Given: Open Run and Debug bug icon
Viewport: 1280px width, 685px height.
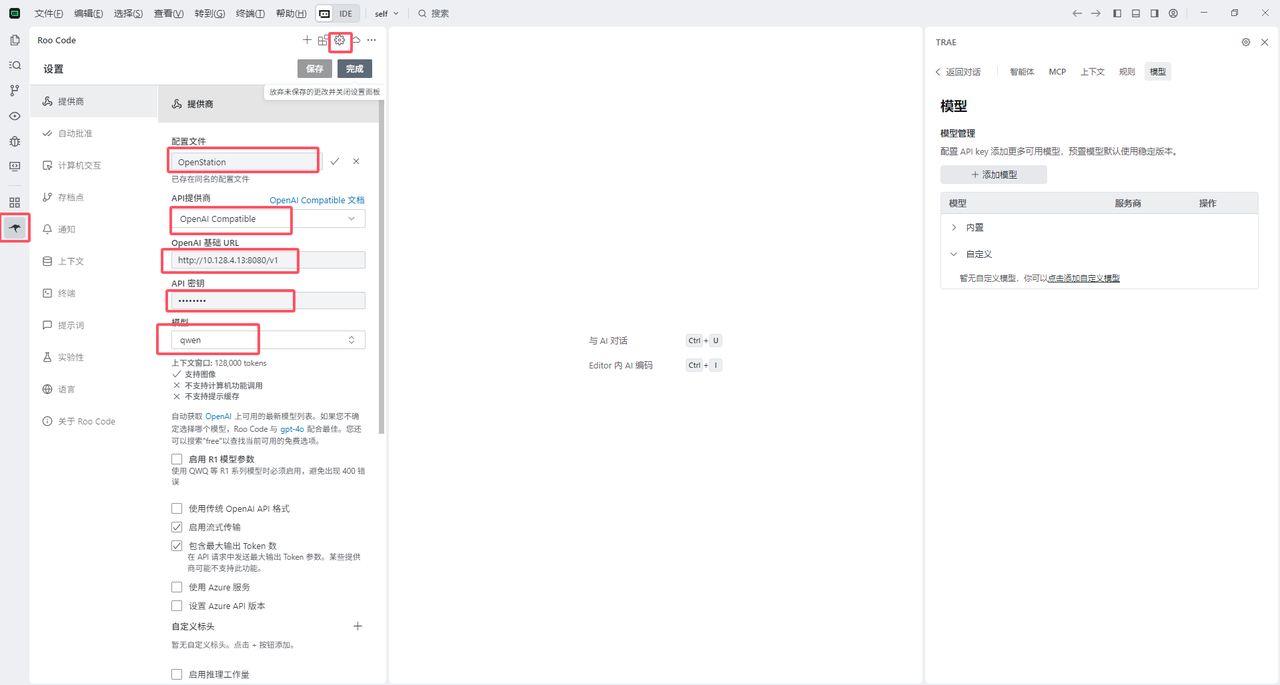Looking at the screenshot, I should point(14,142).
